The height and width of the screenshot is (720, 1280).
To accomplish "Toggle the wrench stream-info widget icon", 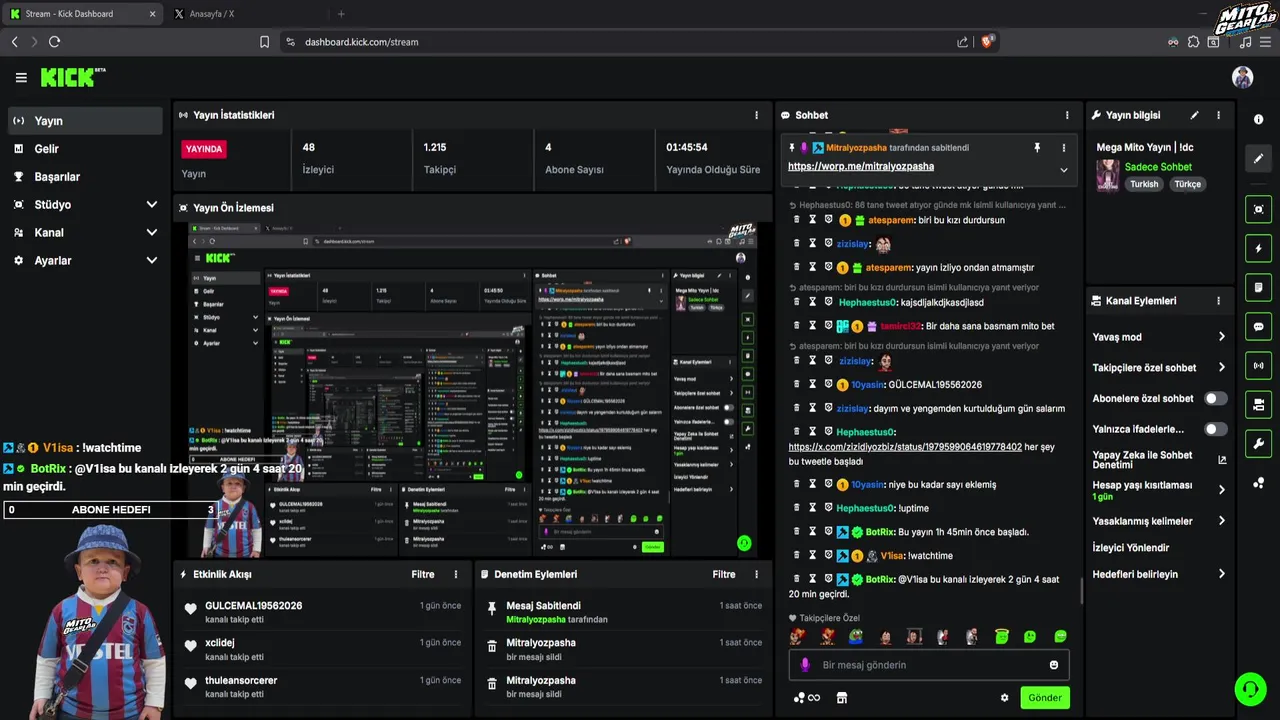I will [x=1258, y=444].
